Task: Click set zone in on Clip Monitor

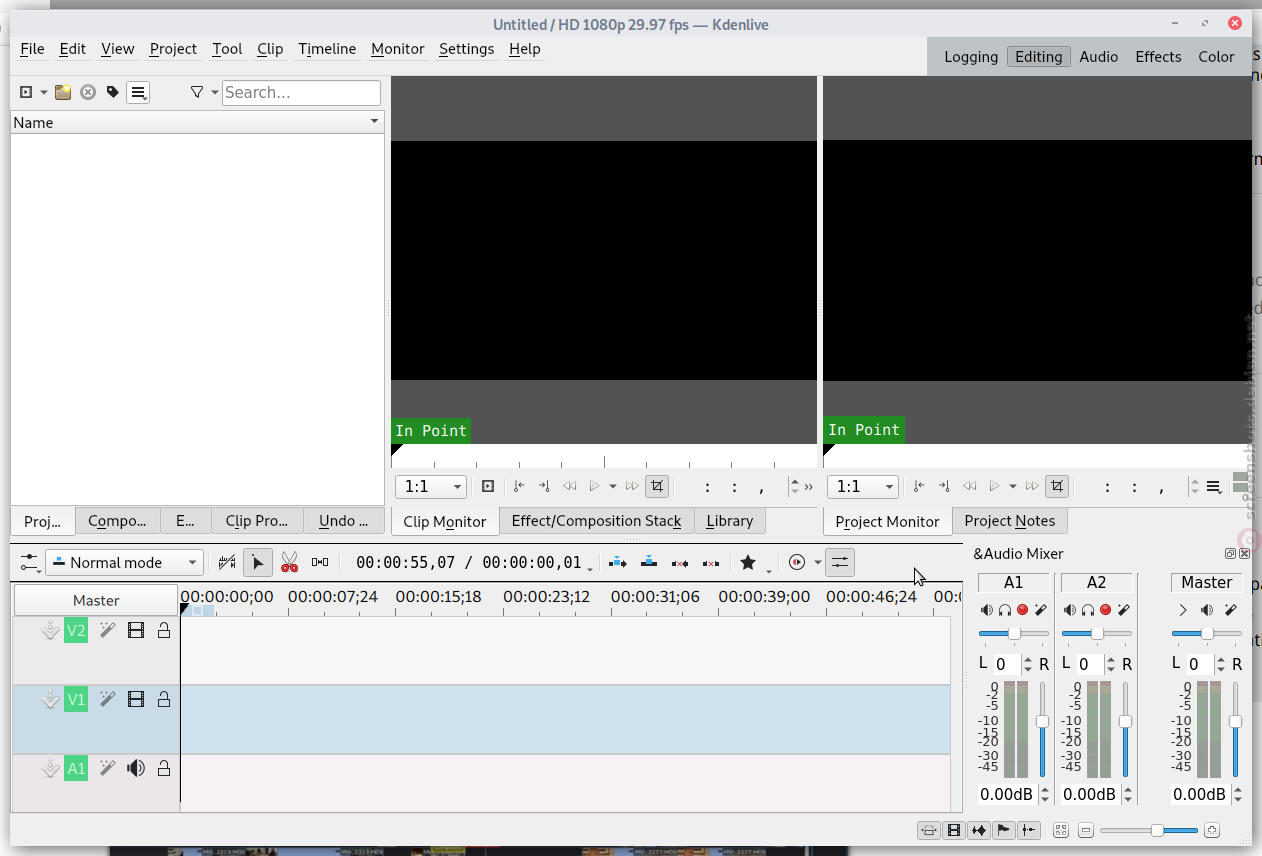Action: (x=518, y=486)
